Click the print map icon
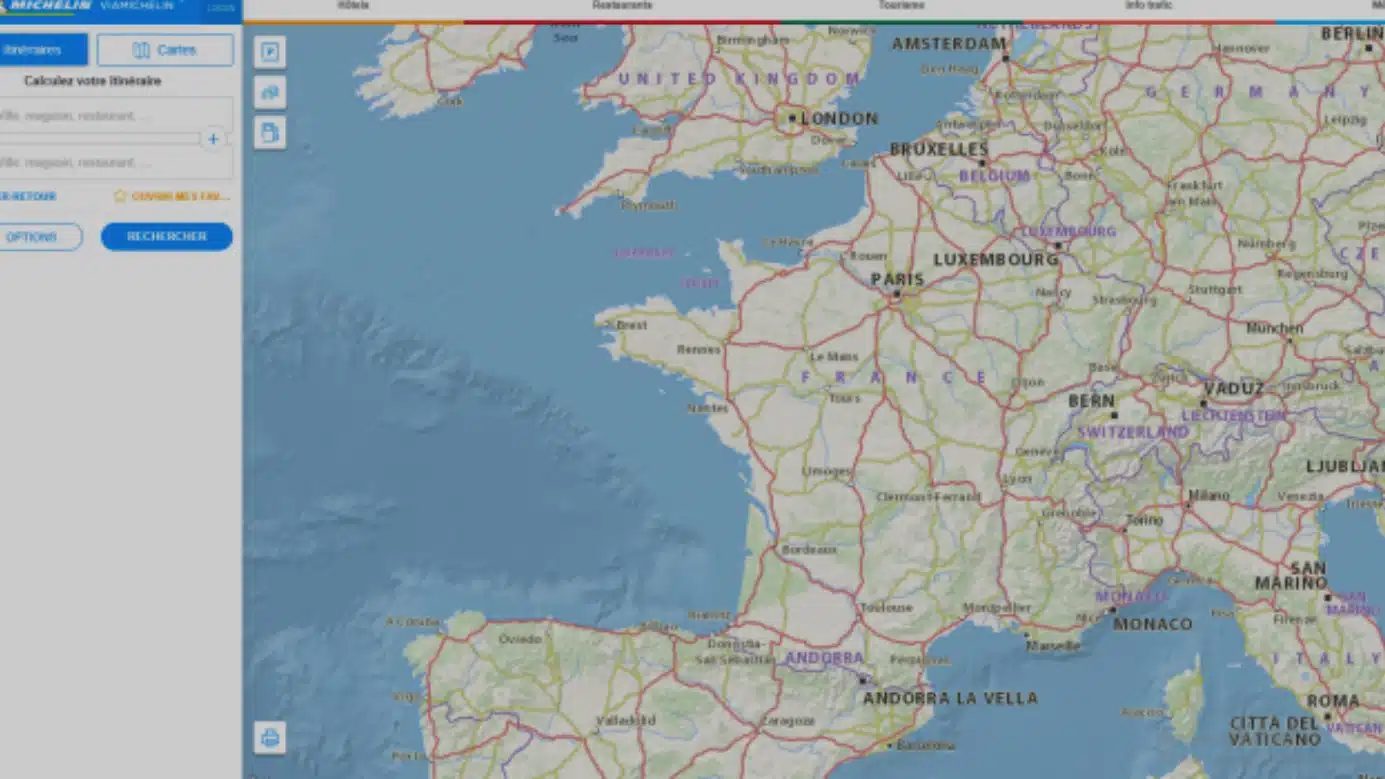Image resolution: width=1385 pixels, height=779 pixels. [269, 738]
